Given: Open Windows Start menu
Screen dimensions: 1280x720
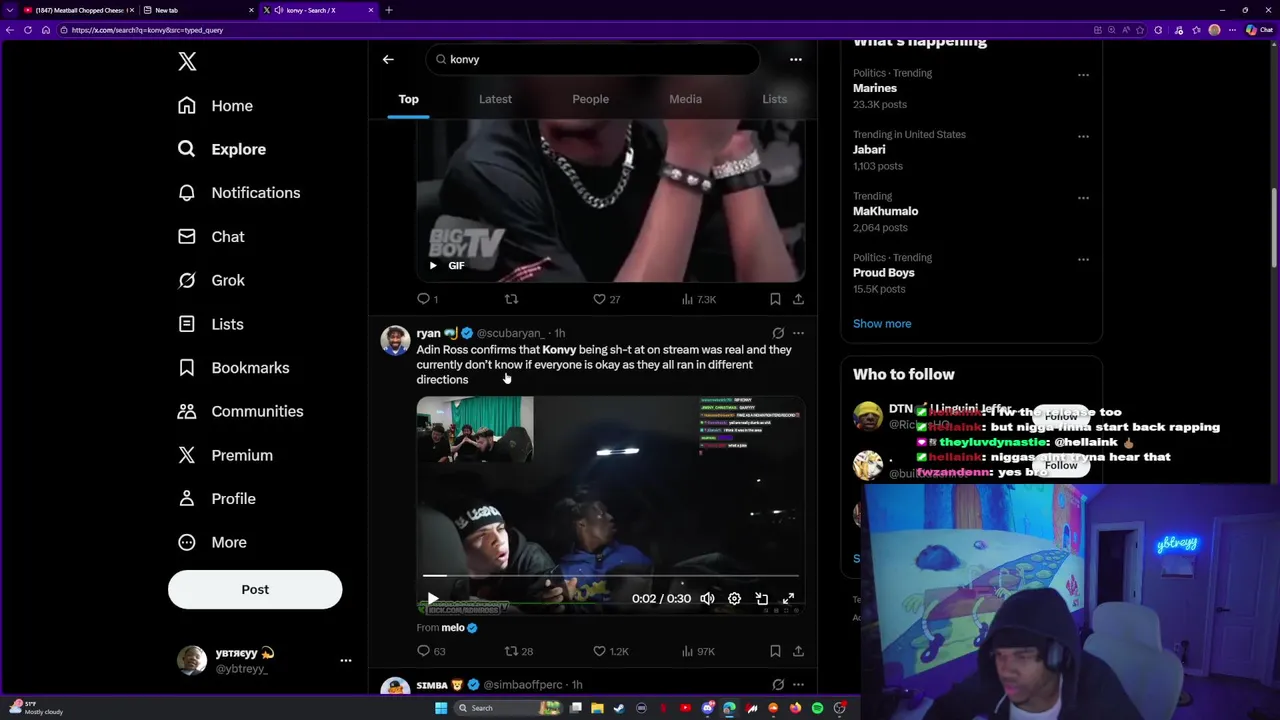Looking at the screenshot, I should tap(441, 708).
